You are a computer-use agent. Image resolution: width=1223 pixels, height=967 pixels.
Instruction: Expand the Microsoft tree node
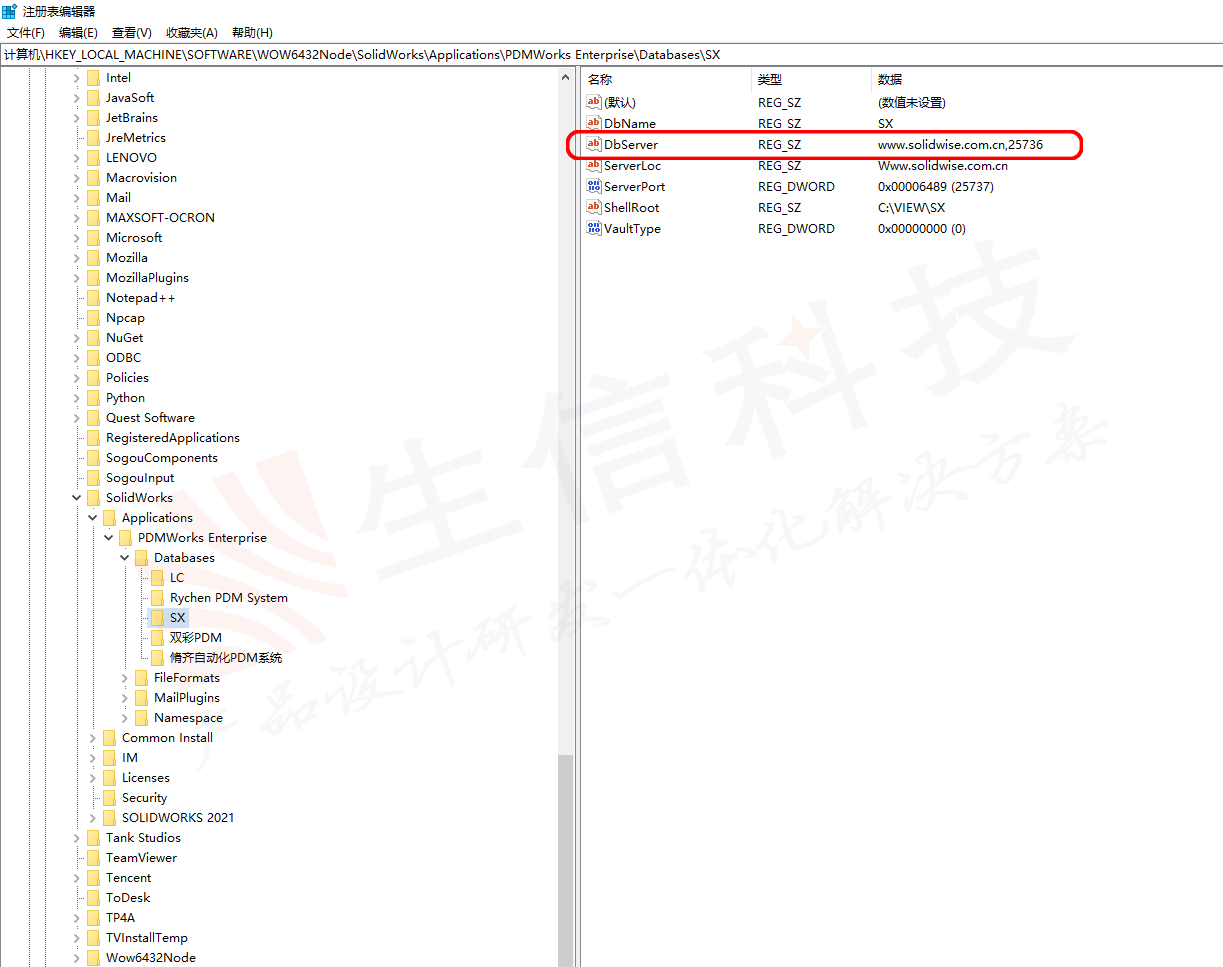tap(77, 238)
